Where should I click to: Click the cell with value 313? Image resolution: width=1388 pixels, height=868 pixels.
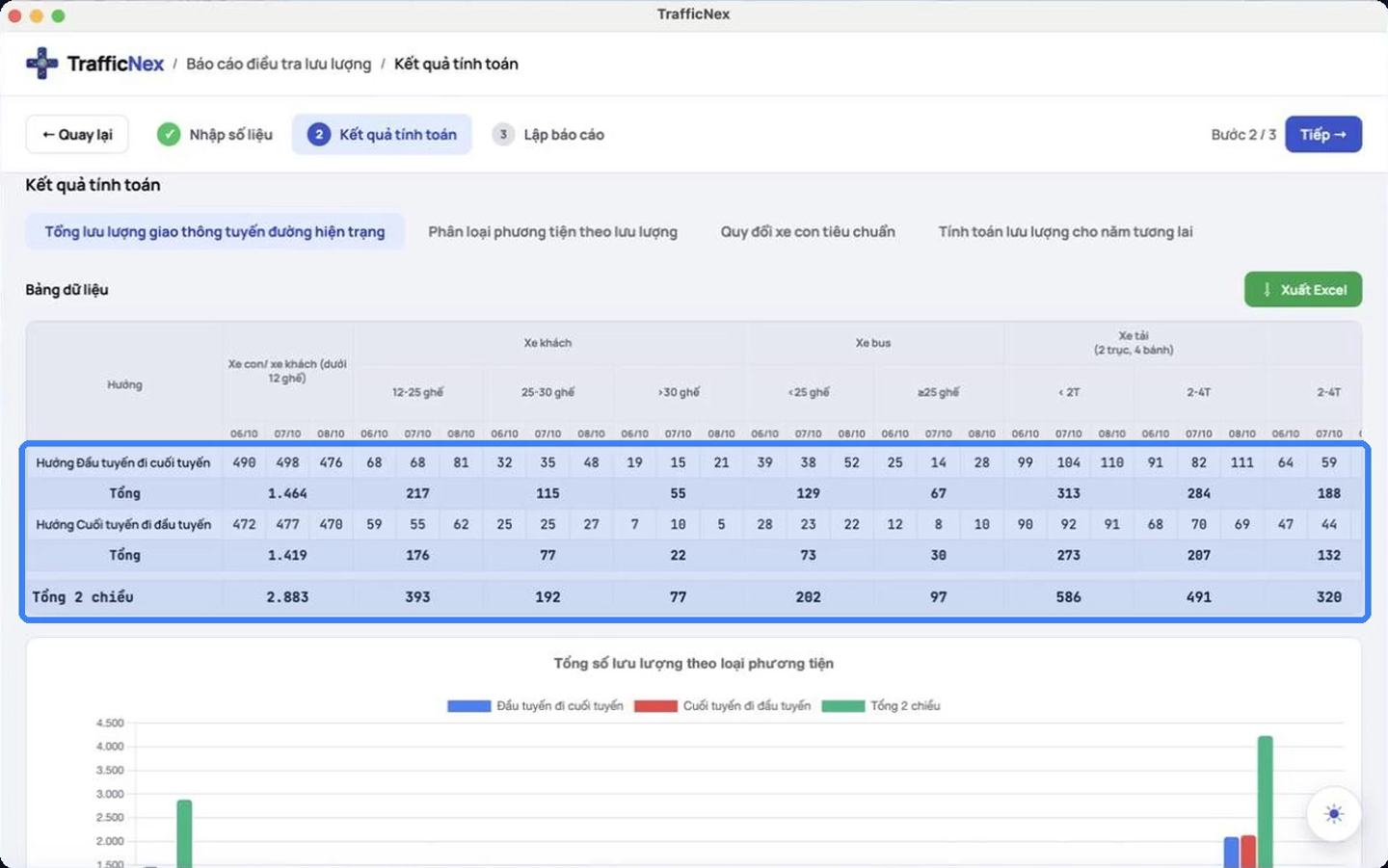tap(1068, 493)
